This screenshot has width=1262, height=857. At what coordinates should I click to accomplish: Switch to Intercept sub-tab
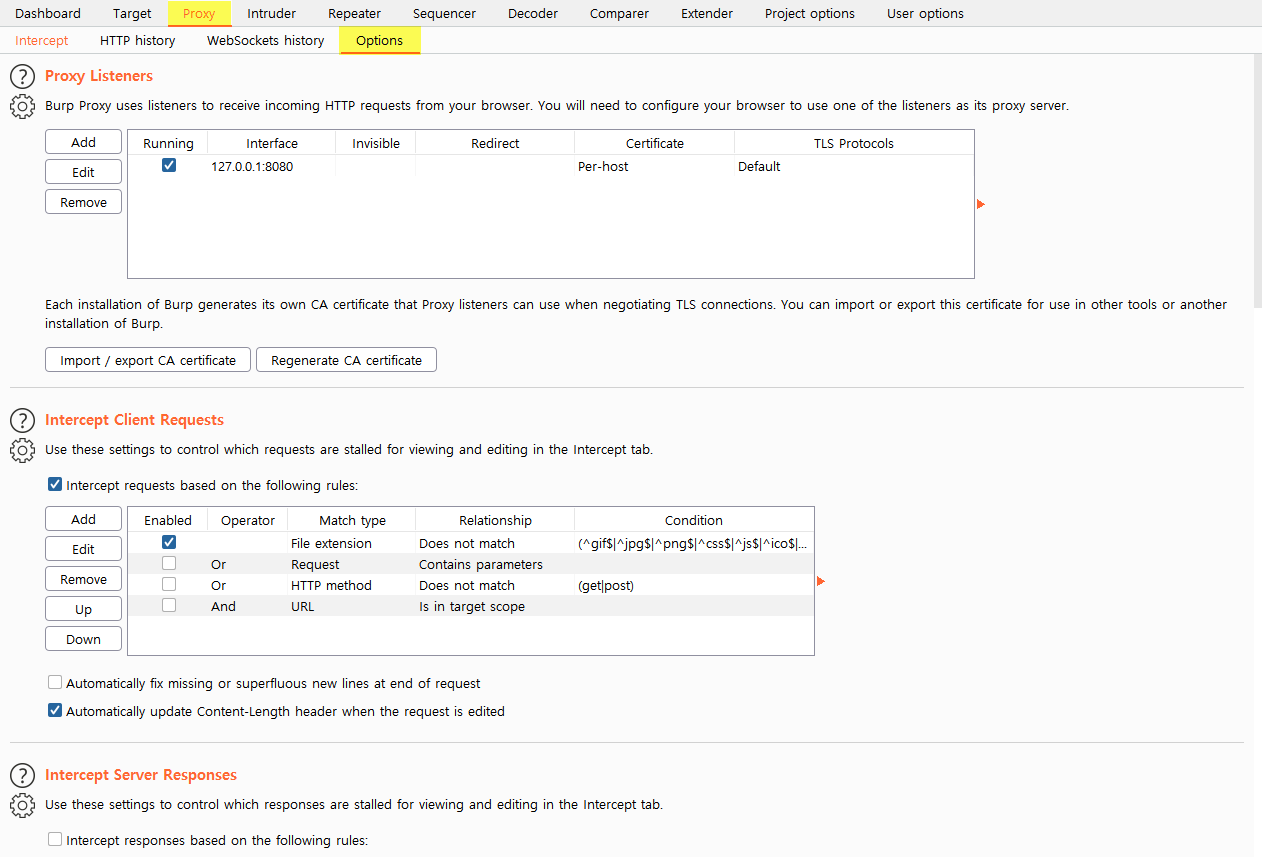42,40
